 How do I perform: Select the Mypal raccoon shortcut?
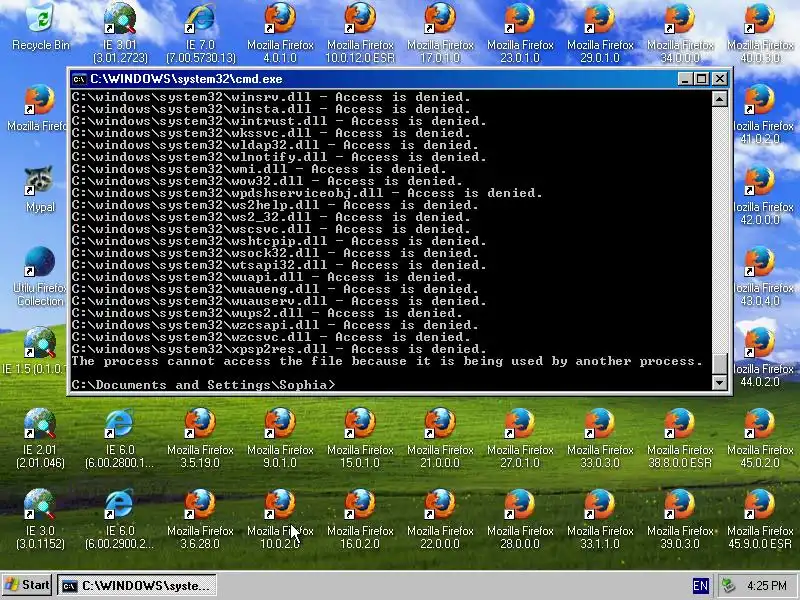(40, 189)
